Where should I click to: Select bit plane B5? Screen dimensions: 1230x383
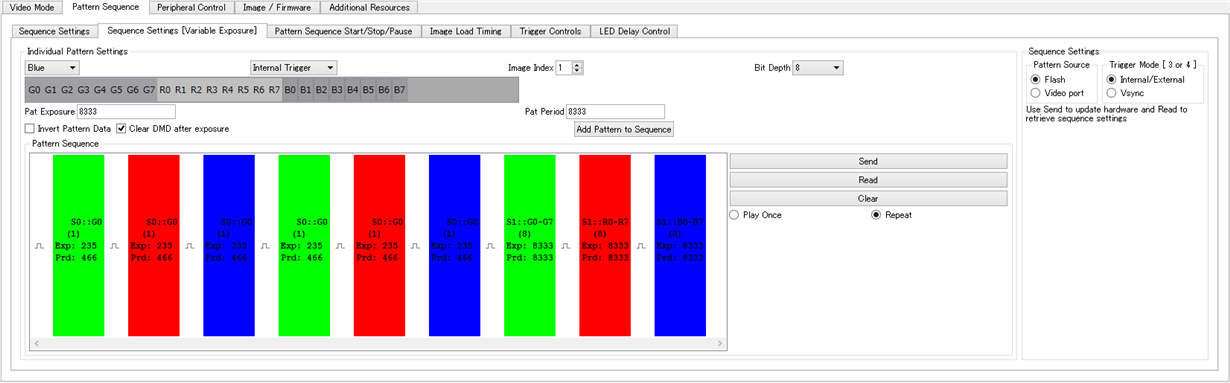[x=368, y=90]
